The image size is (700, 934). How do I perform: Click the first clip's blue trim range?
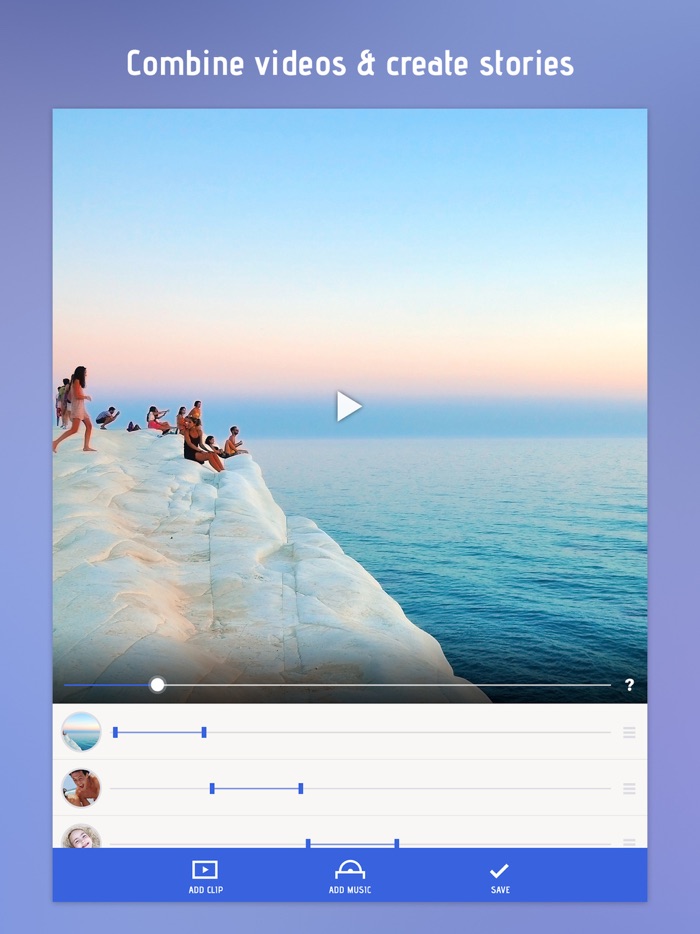(x=160, y=732)
